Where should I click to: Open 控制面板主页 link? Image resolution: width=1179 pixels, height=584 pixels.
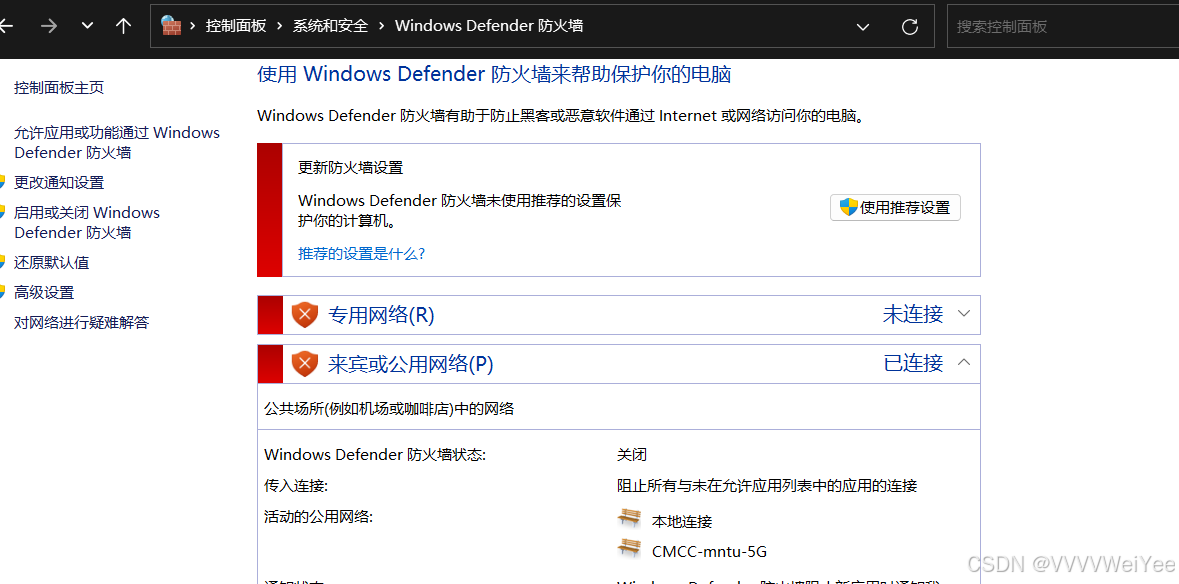tap(59, 87)
